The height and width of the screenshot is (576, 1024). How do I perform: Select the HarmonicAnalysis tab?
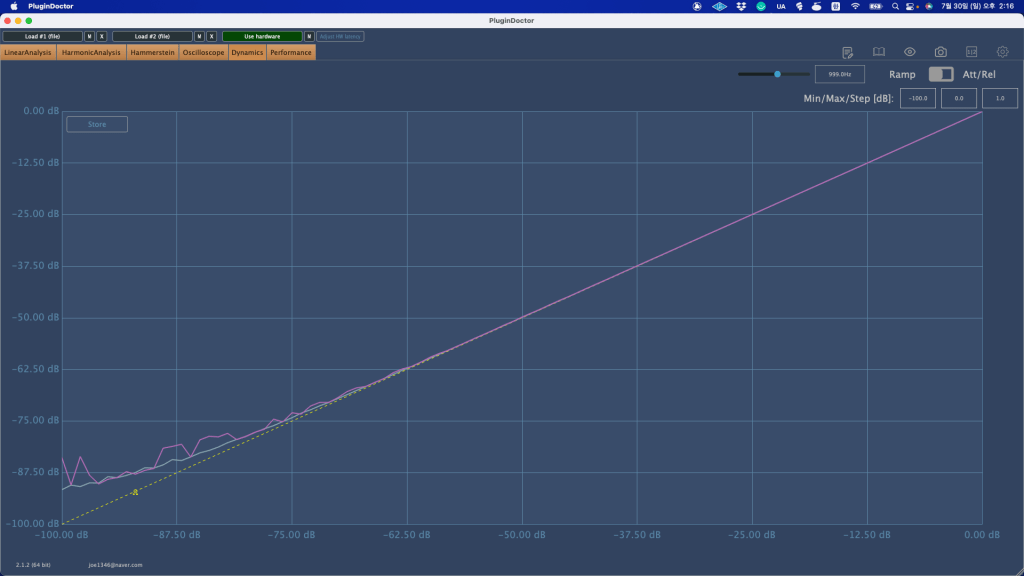[x=91, y=52]
